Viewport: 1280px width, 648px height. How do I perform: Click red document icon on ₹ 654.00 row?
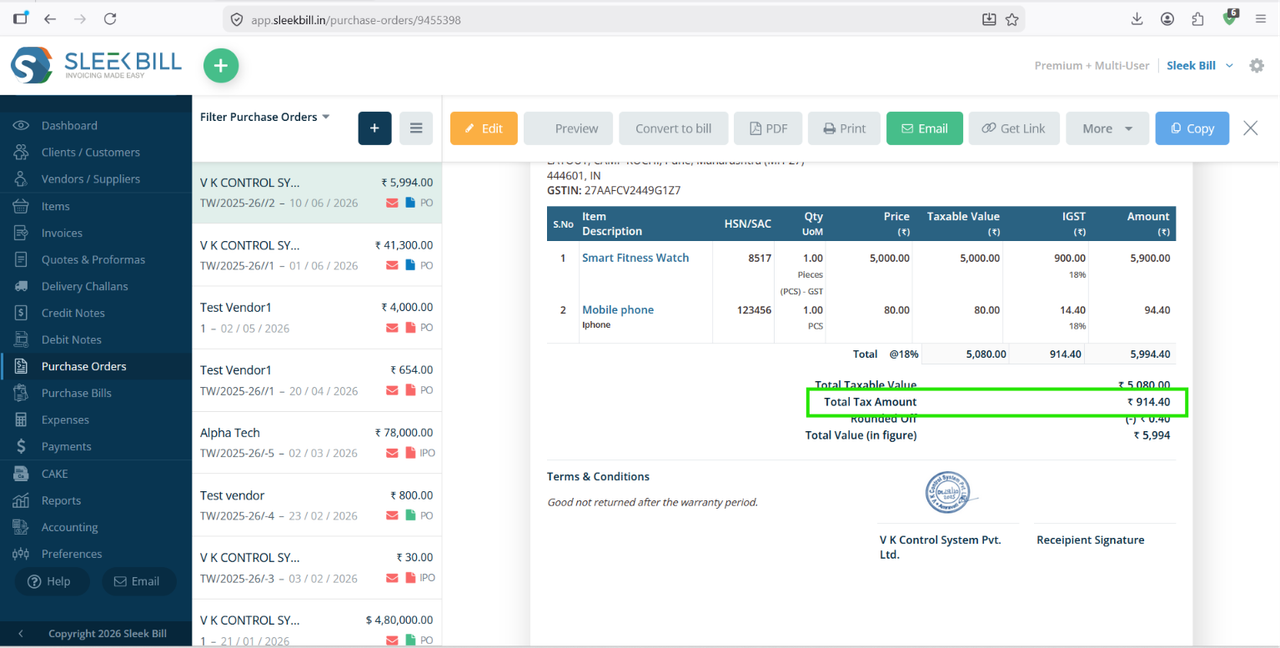(x=410, y=390)
